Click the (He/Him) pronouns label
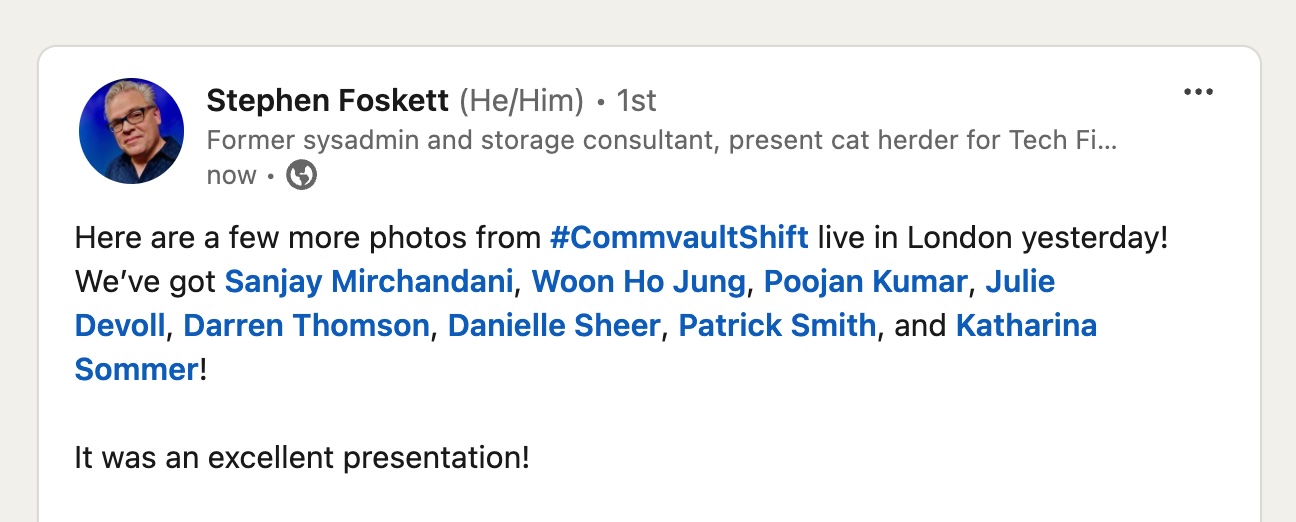This screenshot has width=1296, height=522. tap(521, 101)
